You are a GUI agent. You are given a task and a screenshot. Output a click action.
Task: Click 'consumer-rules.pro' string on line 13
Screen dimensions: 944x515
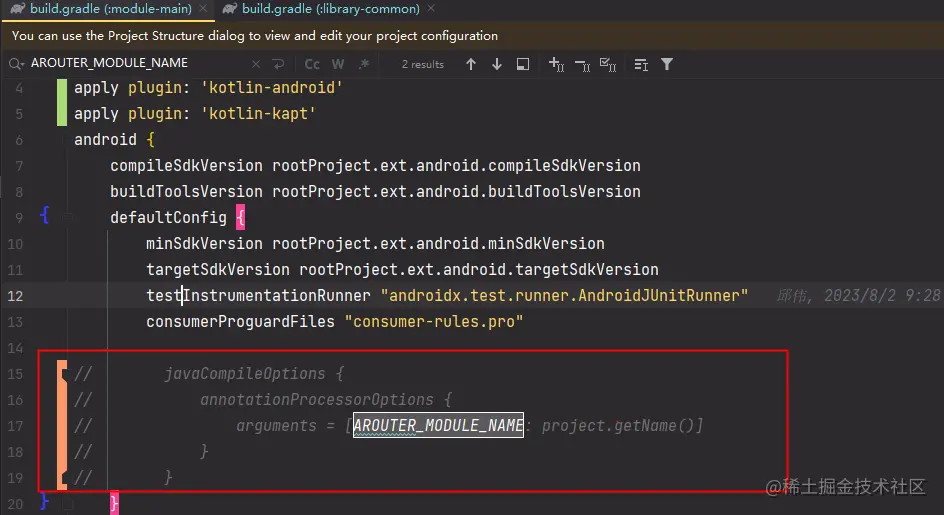coord(434,322)
